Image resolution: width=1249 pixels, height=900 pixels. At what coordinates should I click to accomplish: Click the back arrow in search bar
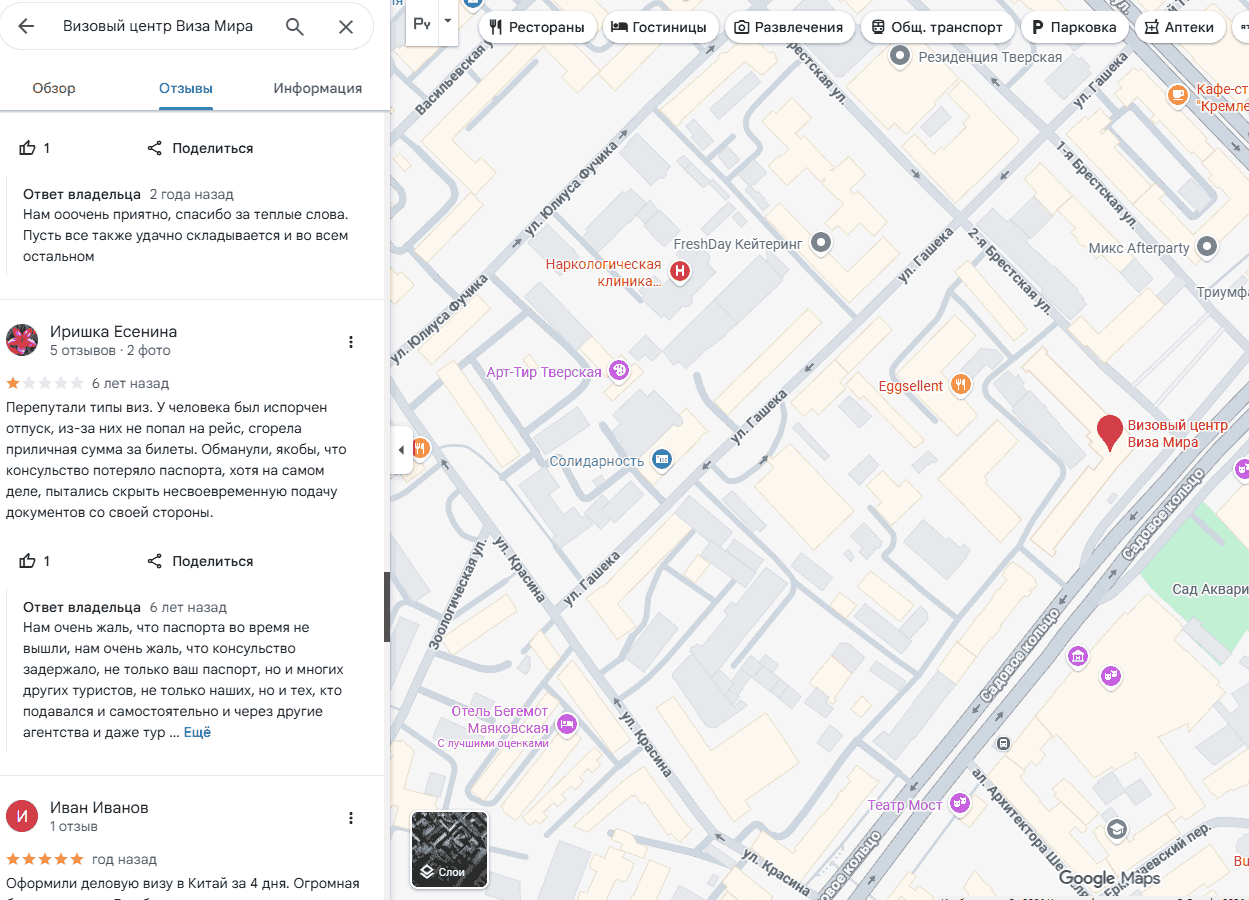pyautogui.click(x=27, y=27)
